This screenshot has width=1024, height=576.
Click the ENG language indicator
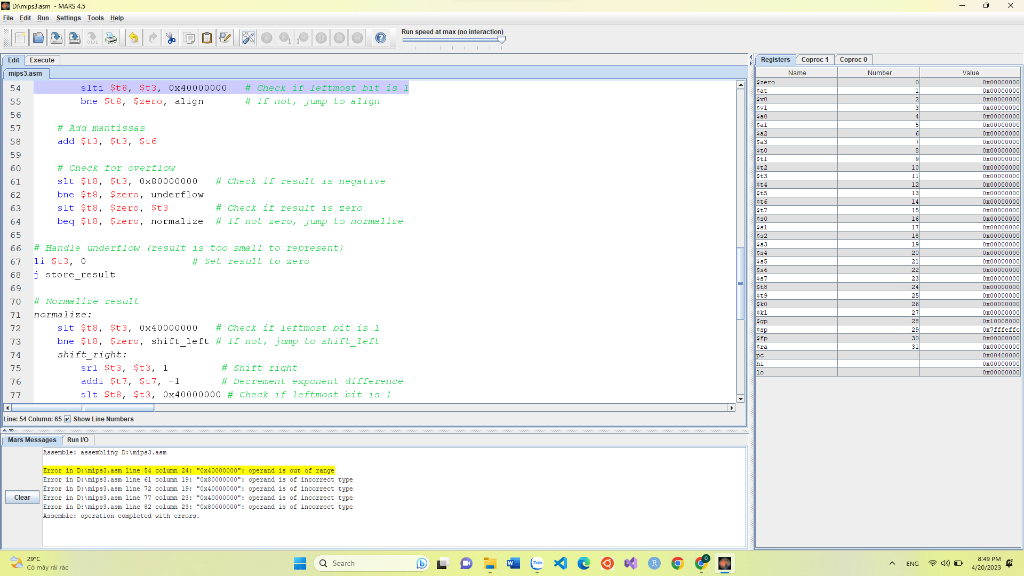[x=912, y=564]
